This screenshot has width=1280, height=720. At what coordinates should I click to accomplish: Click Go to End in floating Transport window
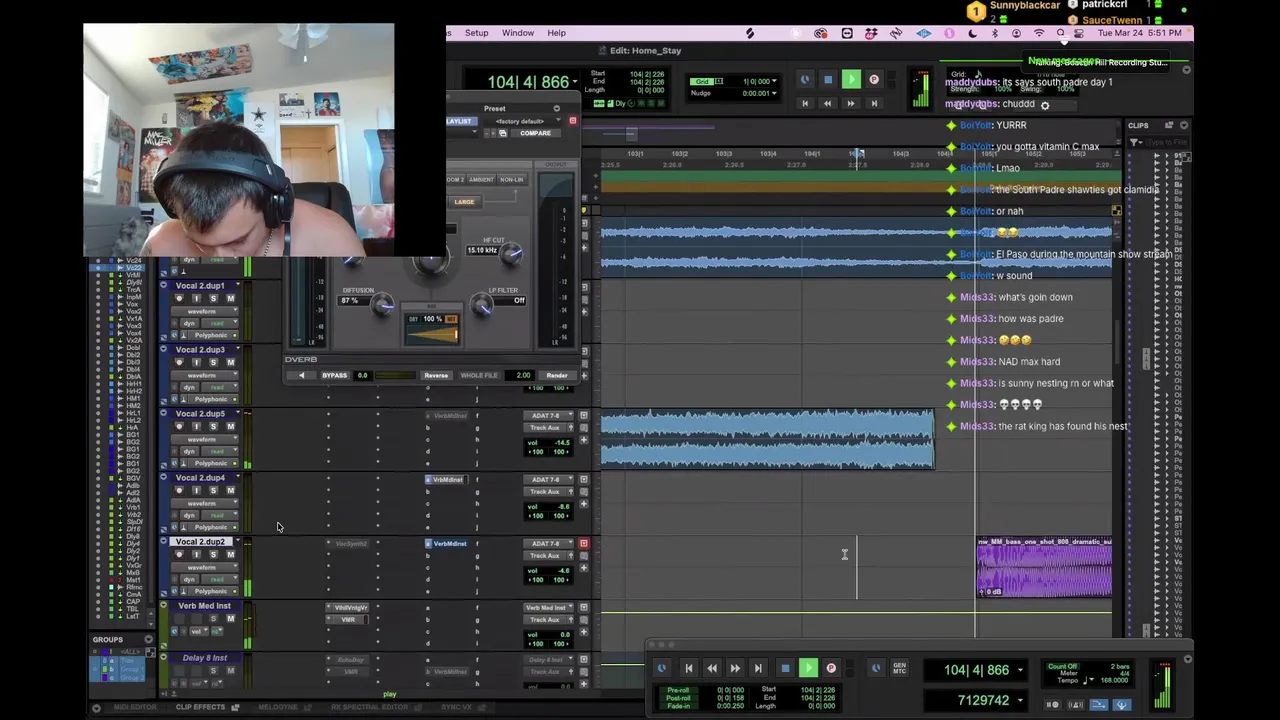coord(758,668)
